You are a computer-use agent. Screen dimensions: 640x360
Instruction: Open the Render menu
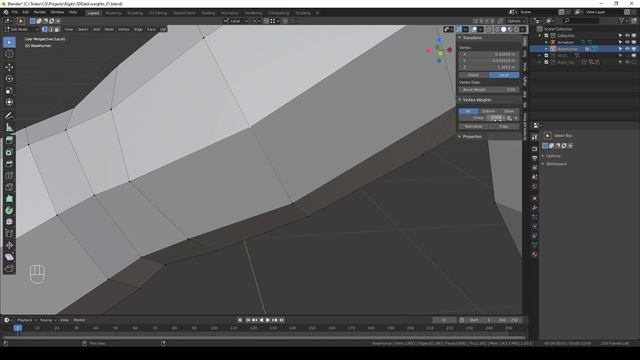tap(40, 12)
